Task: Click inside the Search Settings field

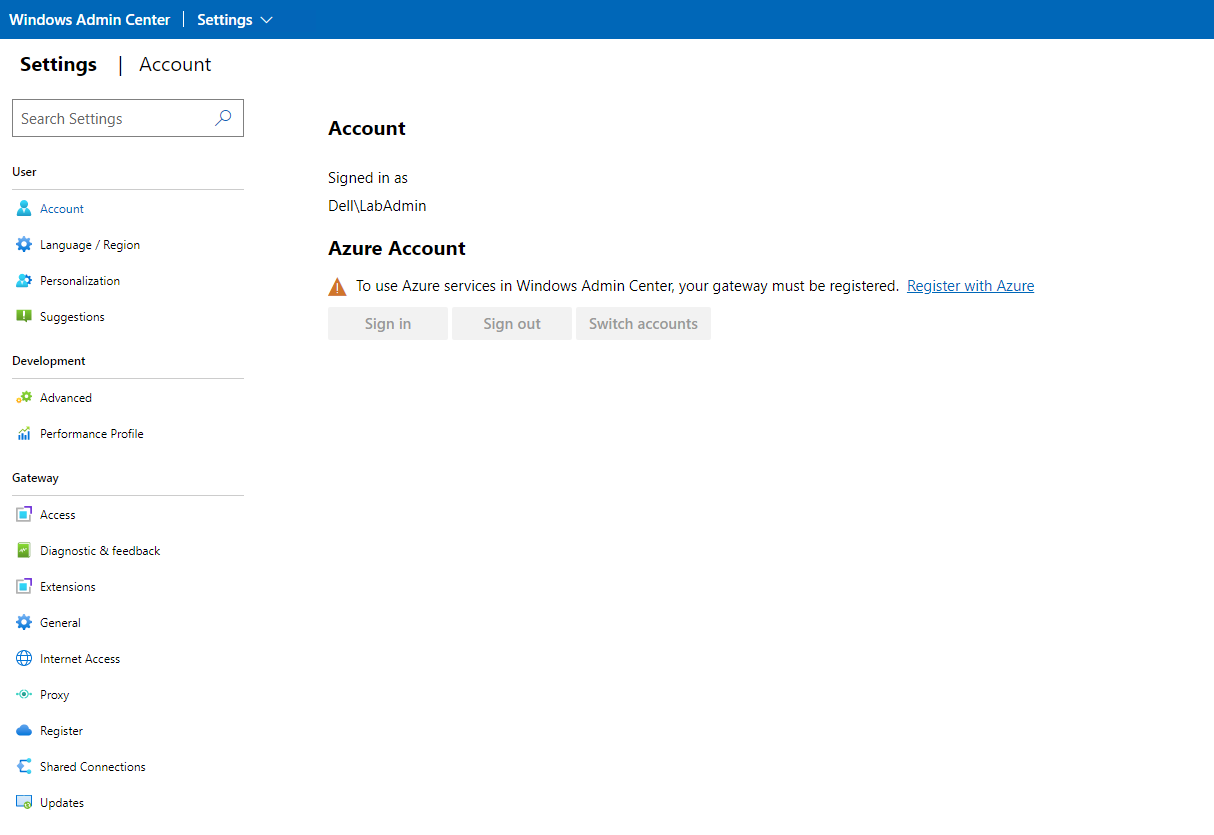Action: pos(110,118)
